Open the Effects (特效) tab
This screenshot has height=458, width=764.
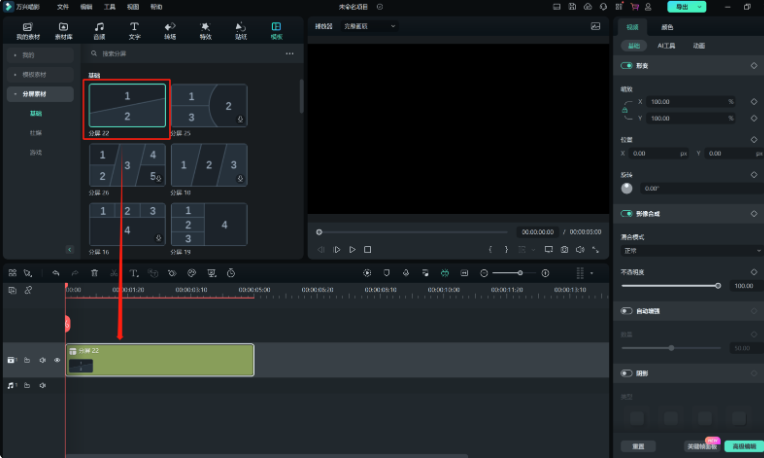tap(205, 30)
